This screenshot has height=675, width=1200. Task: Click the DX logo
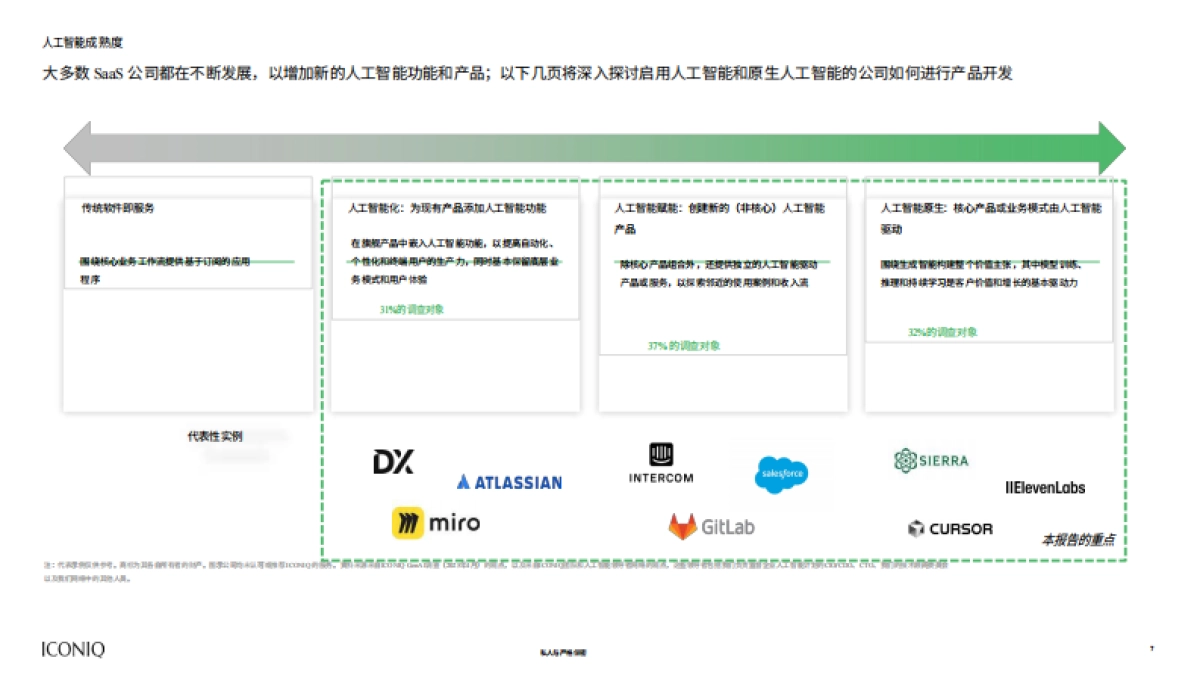click(393, 461)
